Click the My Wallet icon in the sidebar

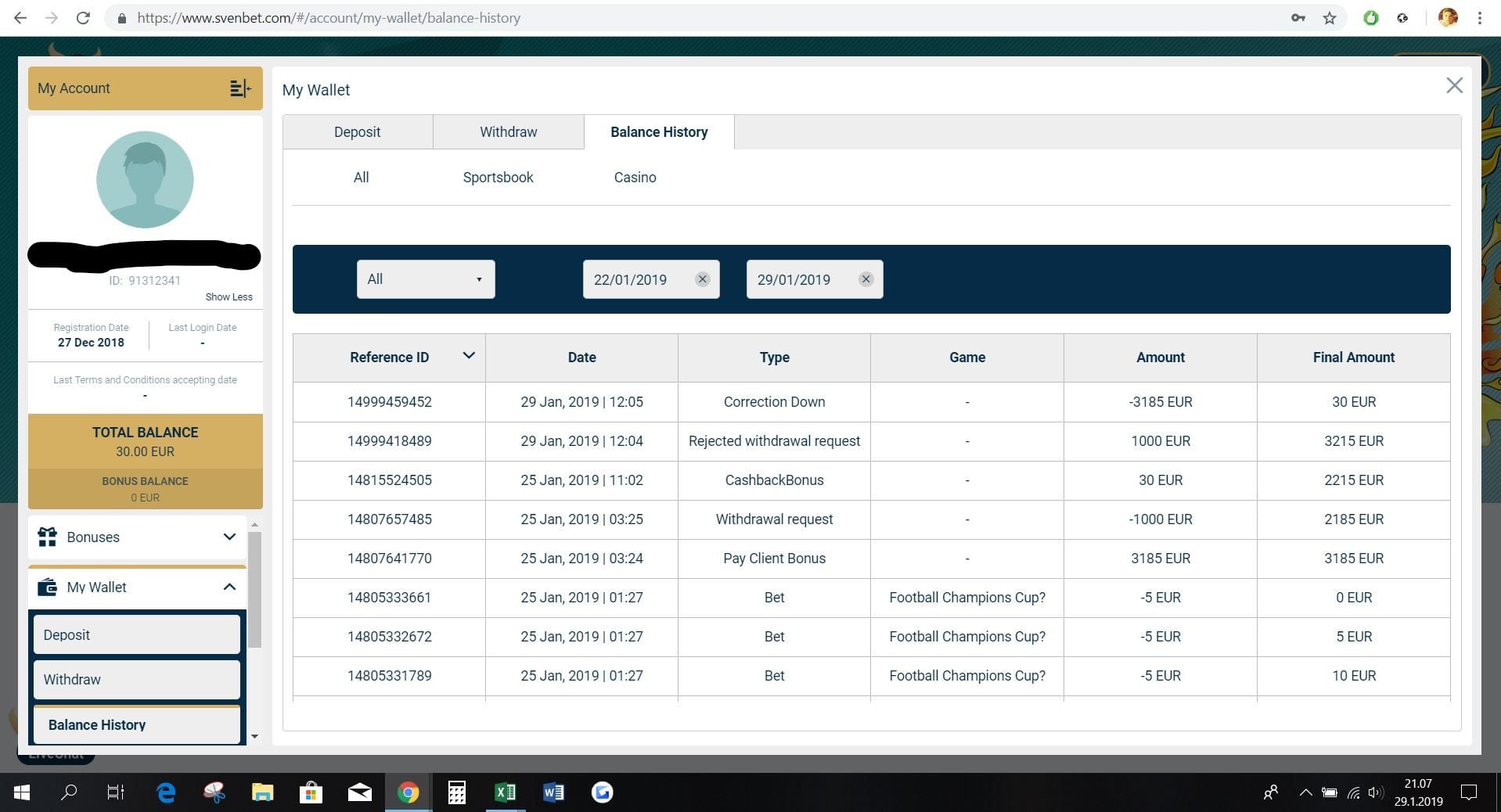click(47, 587)
